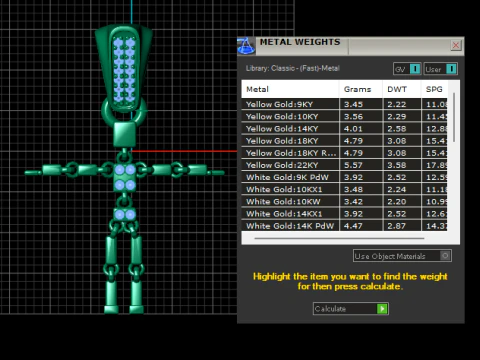
Task: Toggle the Use Object Materials option
Action: pyautogui.click(x=402, y=256)
